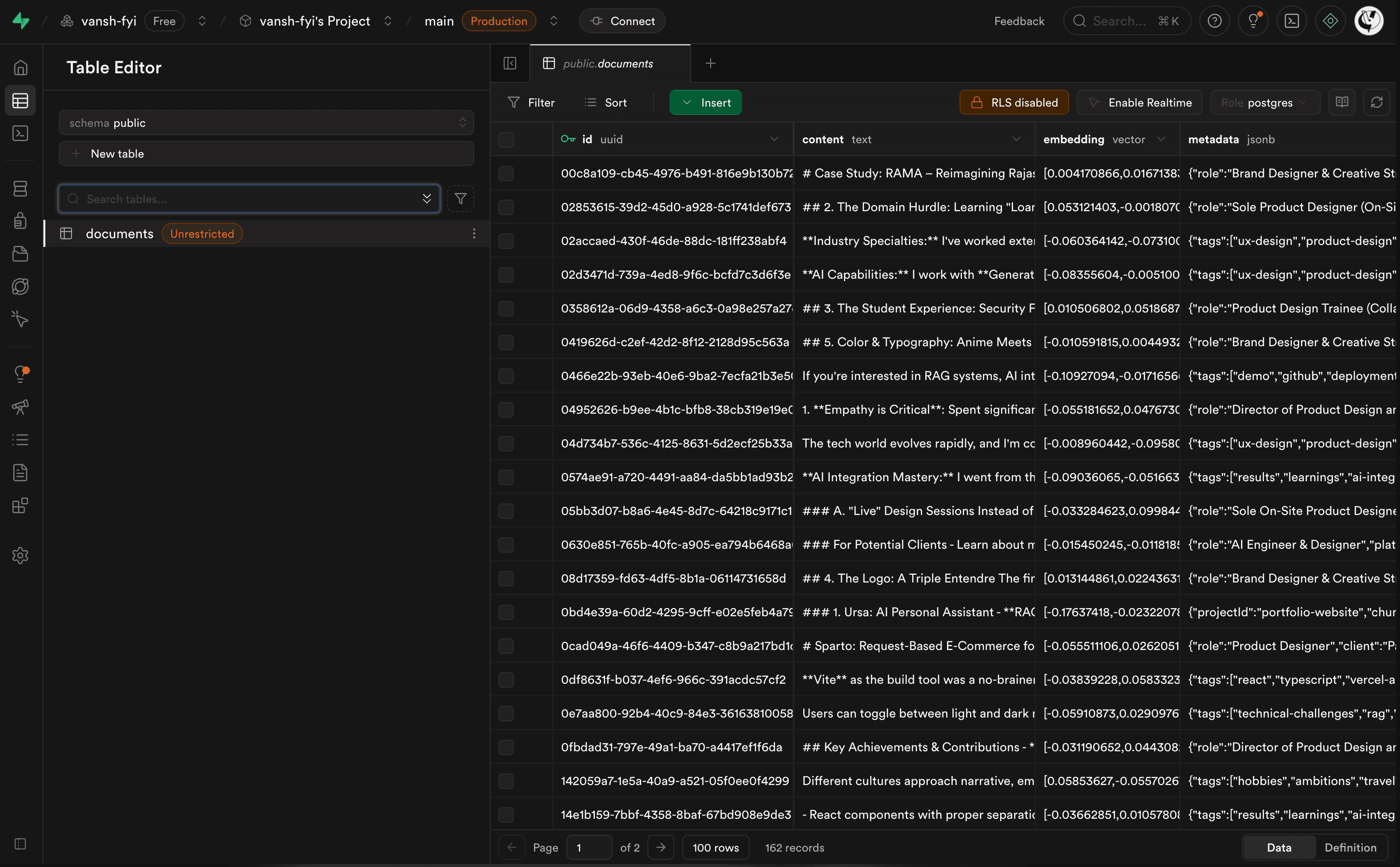
Task: Check the row starting with 00c8a109
Action: pos(506,173)
